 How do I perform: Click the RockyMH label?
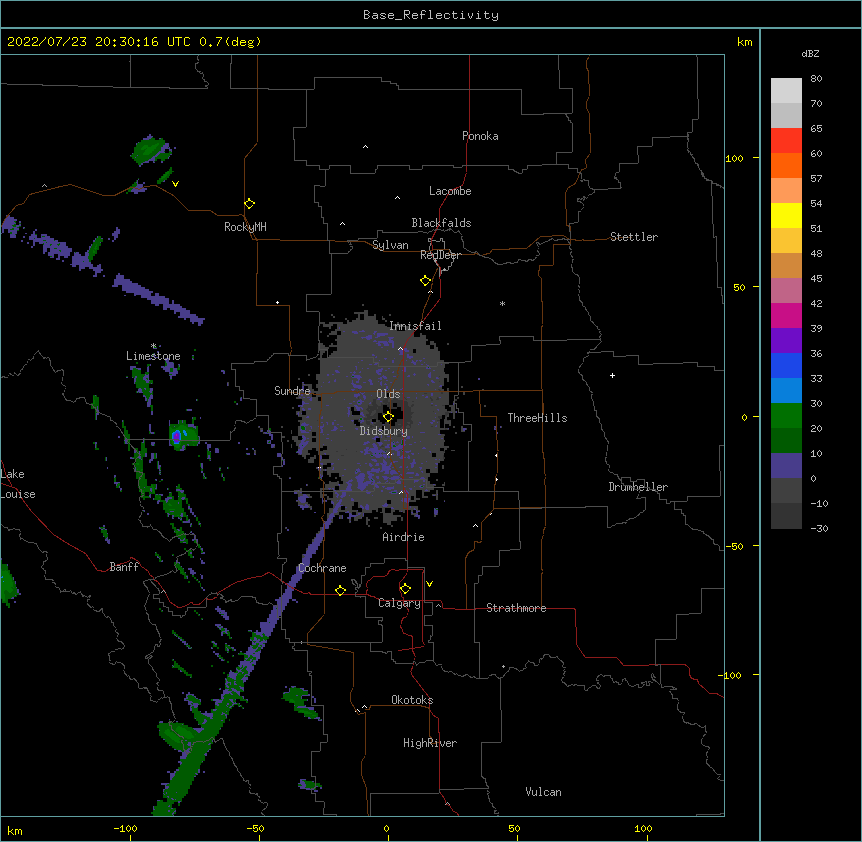click(245, 227)
